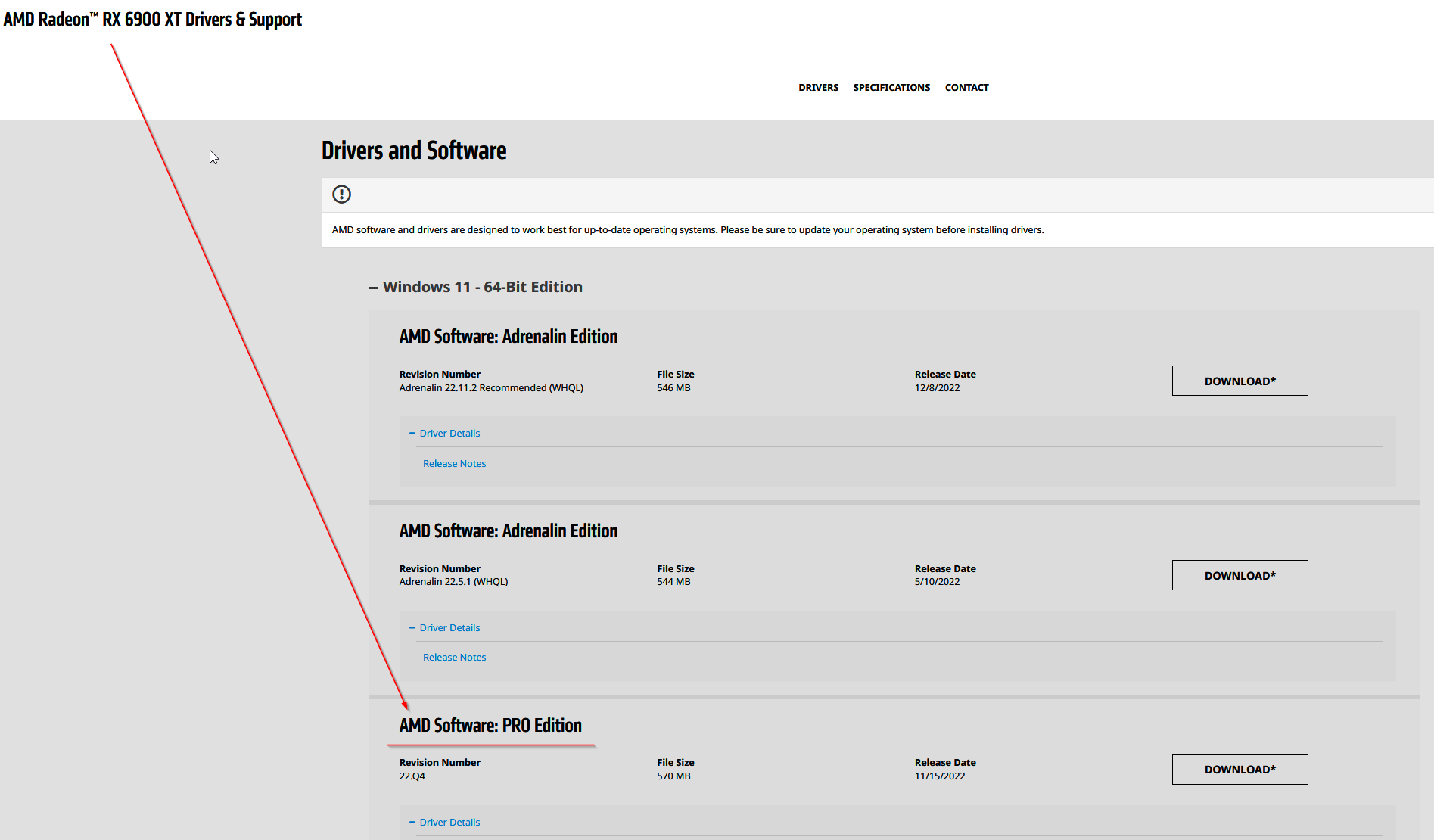The width and height of the screenshot is (1434, 840).
Task: Collapse Driver Details for PRO Edition 22.Q4
Action: (444, 823)
